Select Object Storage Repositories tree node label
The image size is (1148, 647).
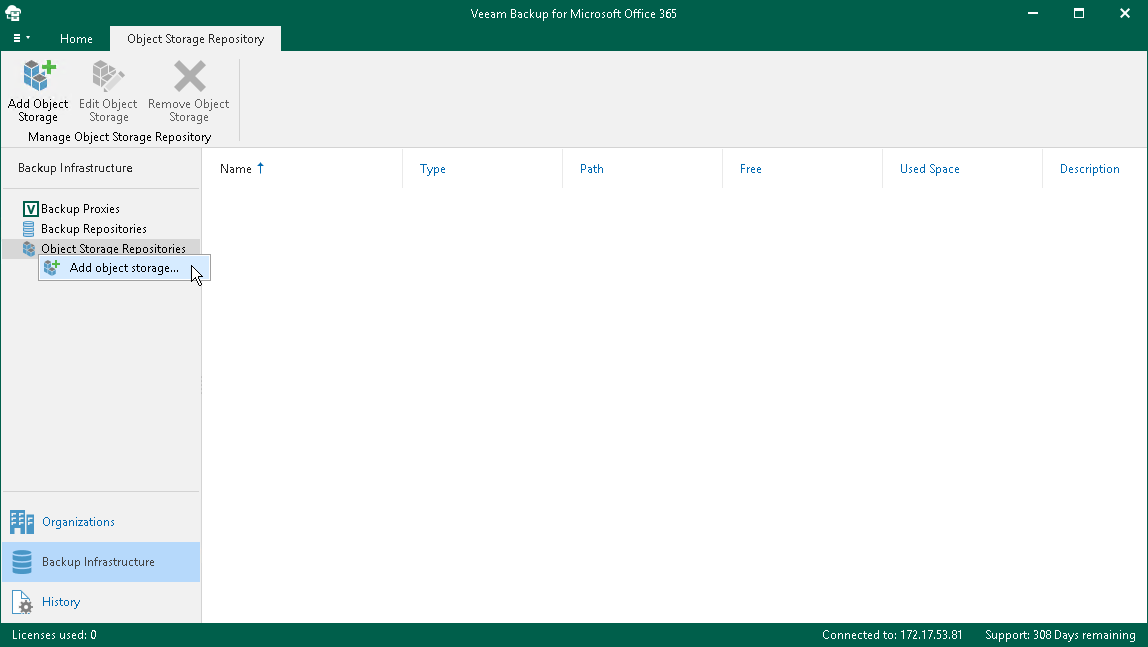113,249
